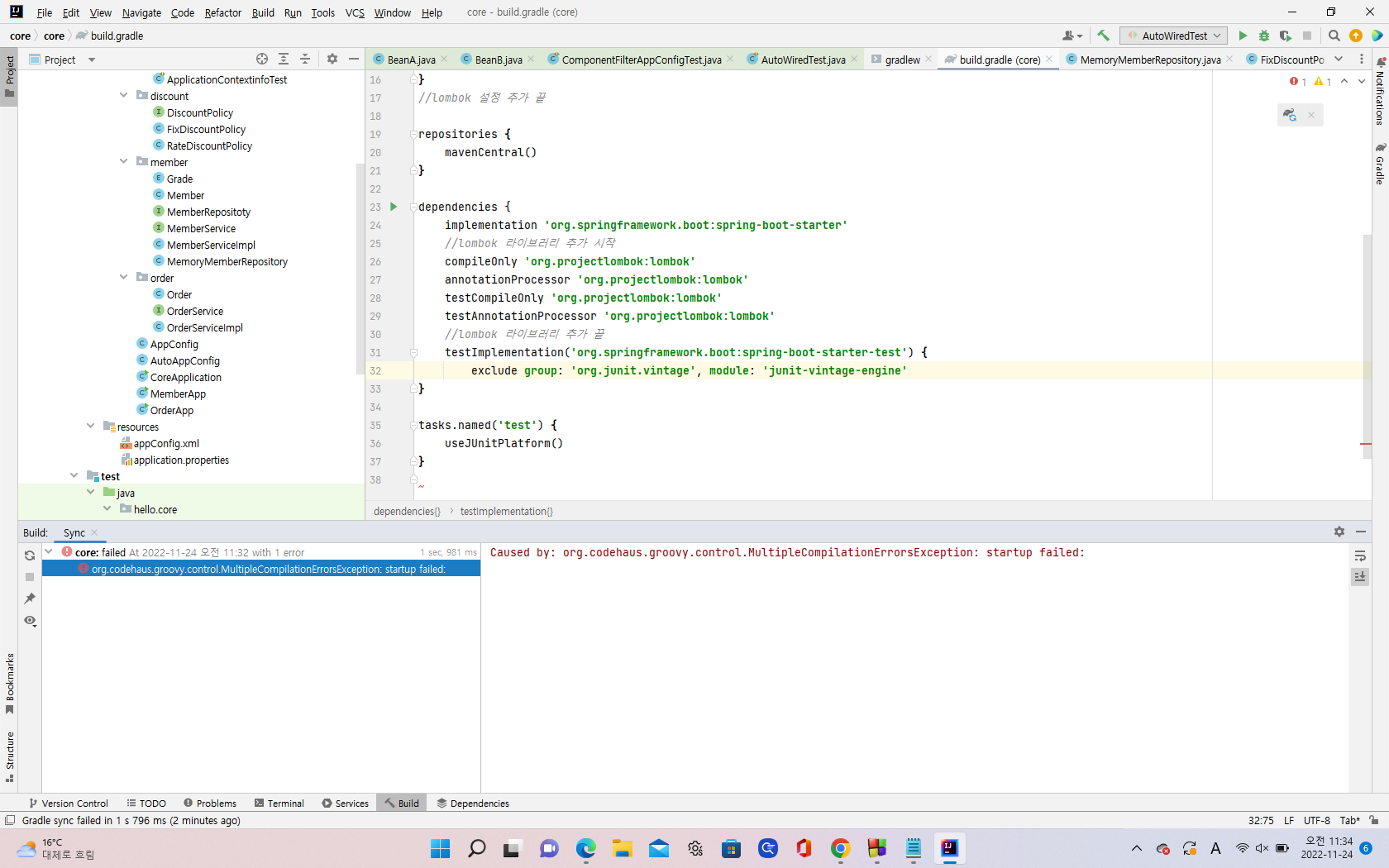Image resolution: width=1389 pixels, height=868 pixels.
Task: Show hidden editor tabs dropdown
Action: (1339, 59)
